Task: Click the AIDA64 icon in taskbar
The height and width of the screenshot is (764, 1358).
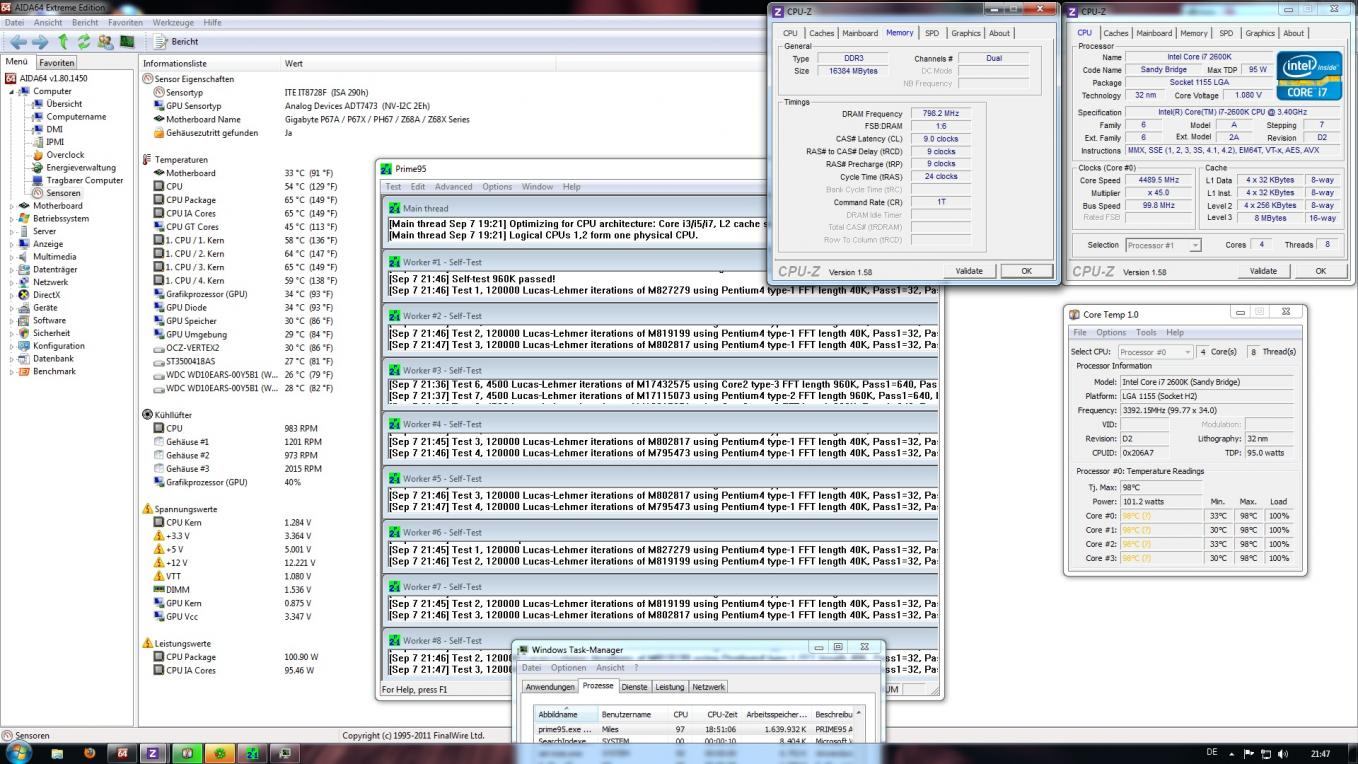Action: (x=121, y=753)
